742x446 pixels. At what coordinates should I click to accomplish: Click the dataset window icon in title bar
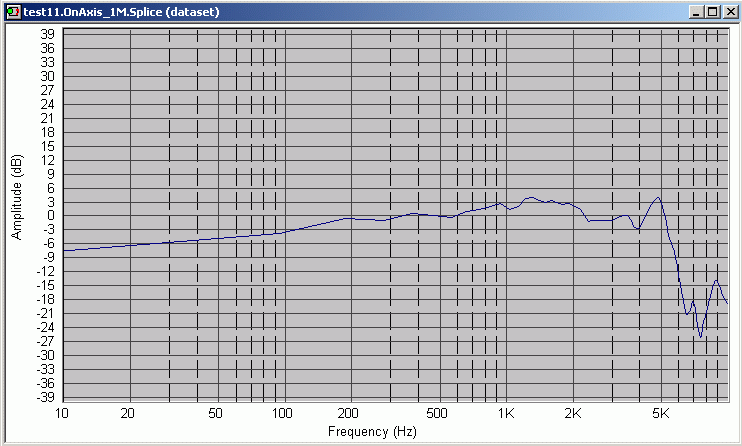(x=13, y=12)
